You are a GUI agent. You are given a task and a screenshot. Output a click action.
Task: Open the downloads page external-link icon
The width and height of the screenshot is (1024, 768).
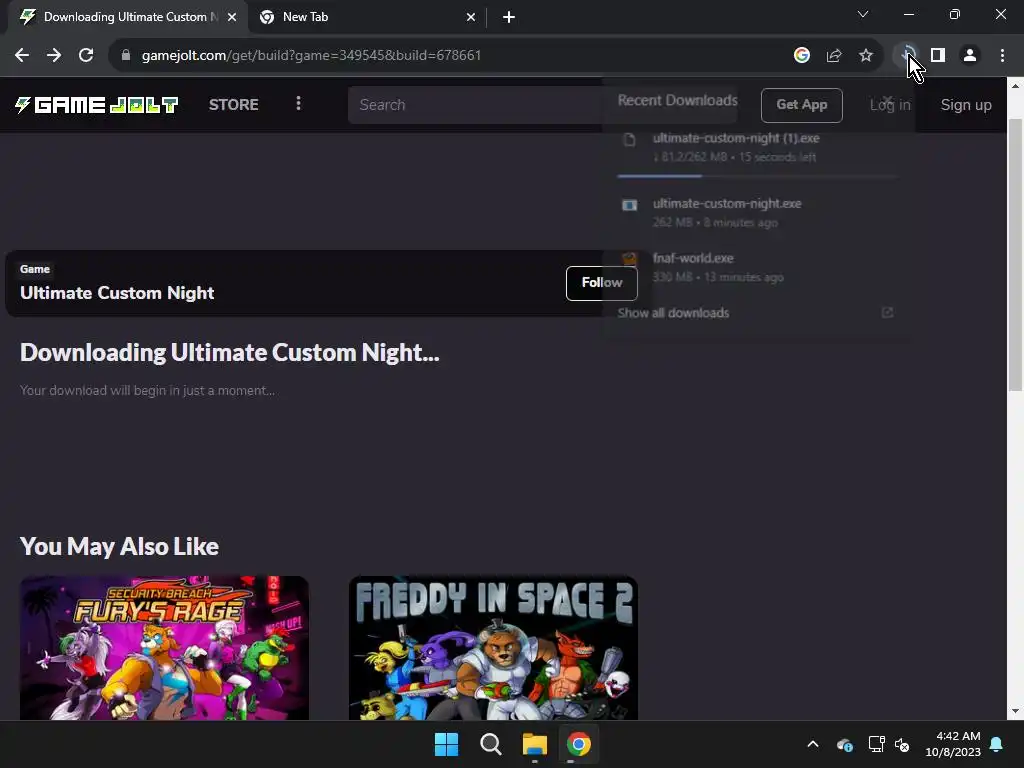coord(887,313)
